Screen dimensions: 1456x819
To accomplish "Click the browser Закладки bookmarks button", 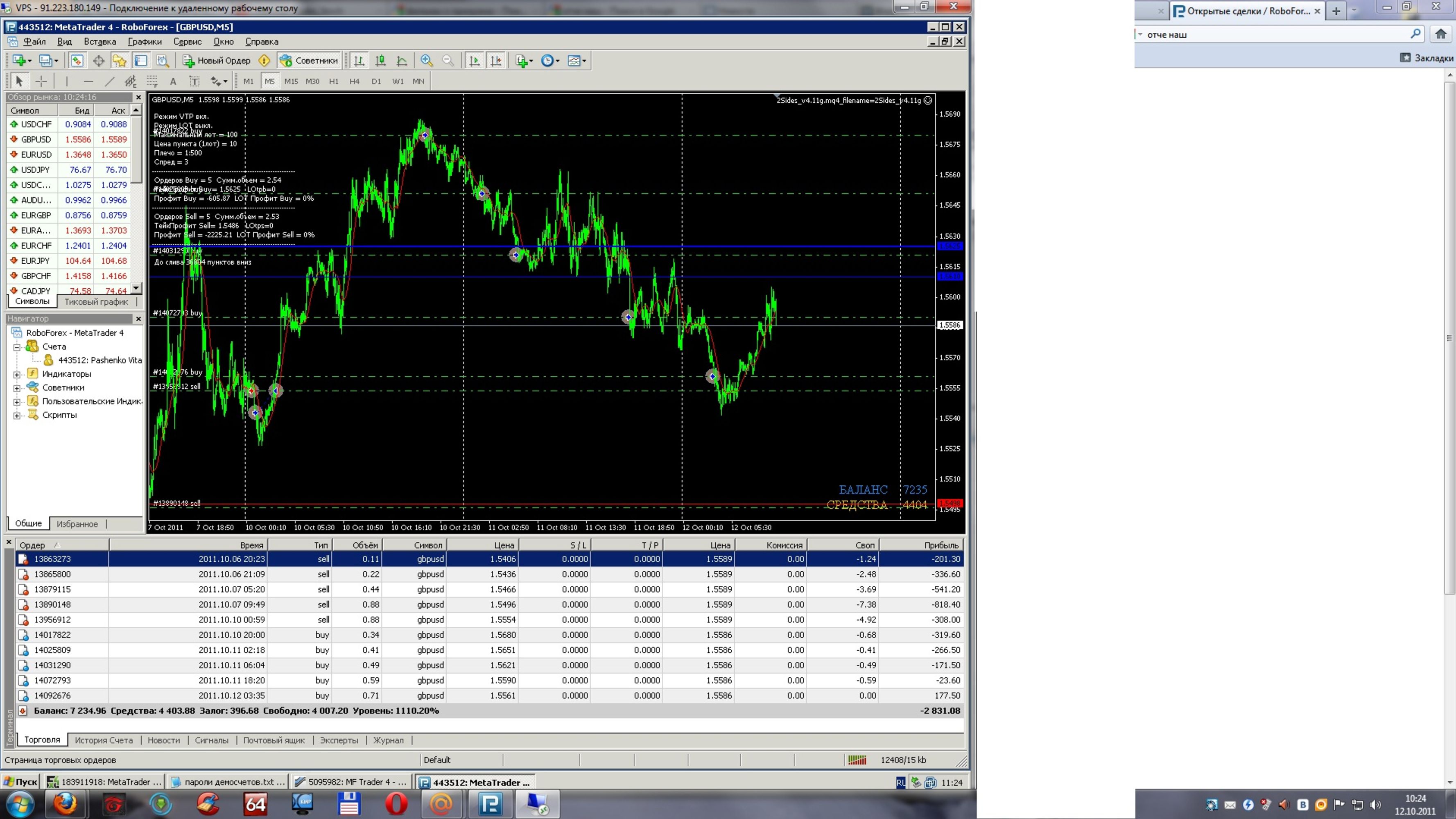I will pos(1427,58).
